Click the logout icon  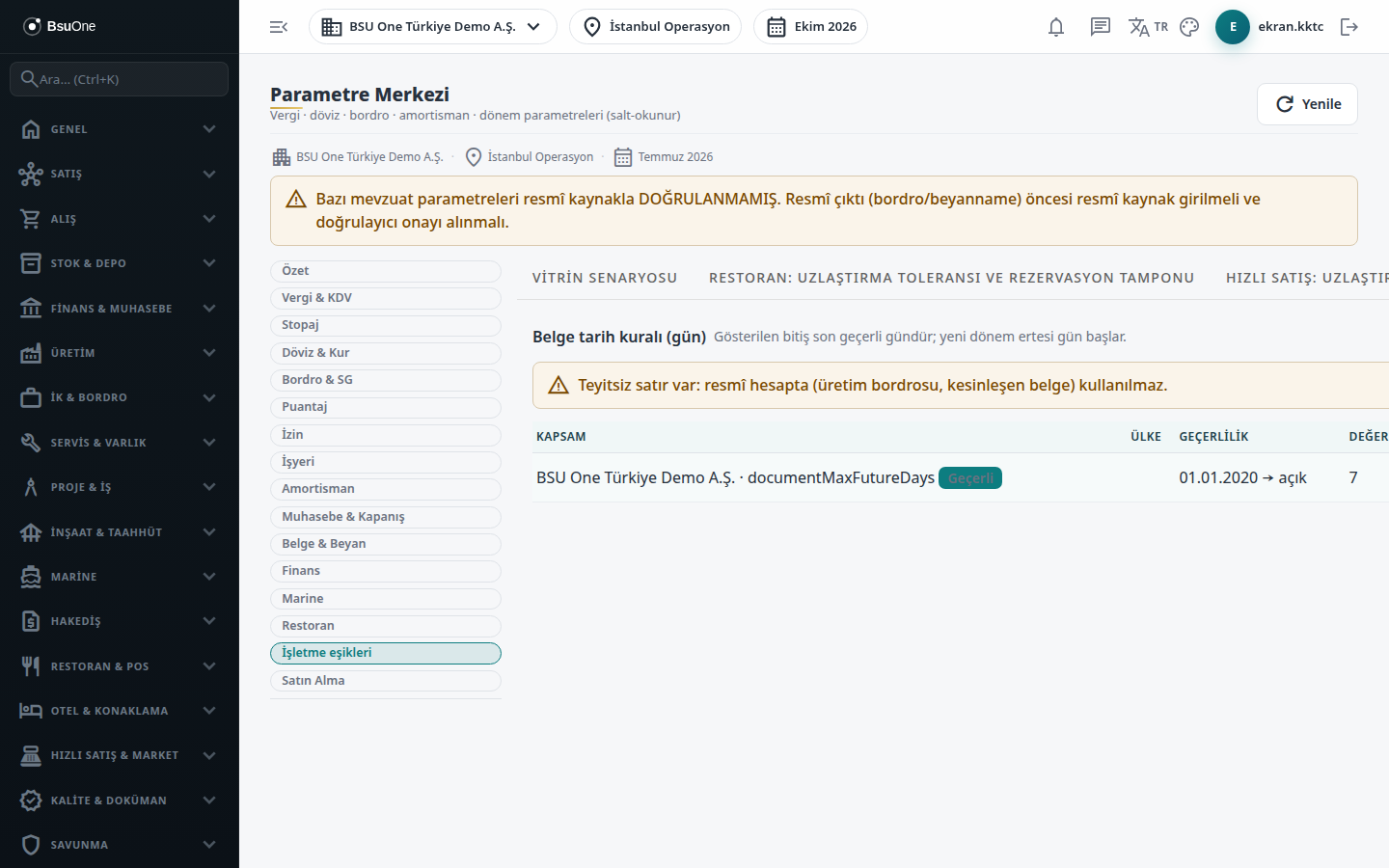[x=1349, y=27]
